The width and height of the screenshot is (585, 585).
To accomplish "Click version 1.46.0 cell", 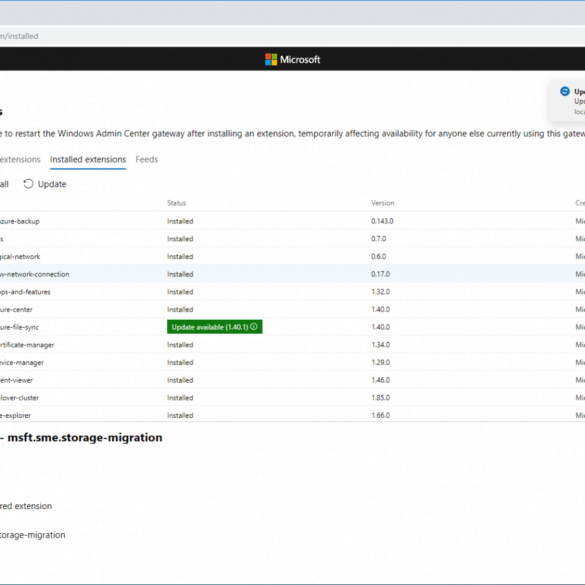I will (380, 380).
